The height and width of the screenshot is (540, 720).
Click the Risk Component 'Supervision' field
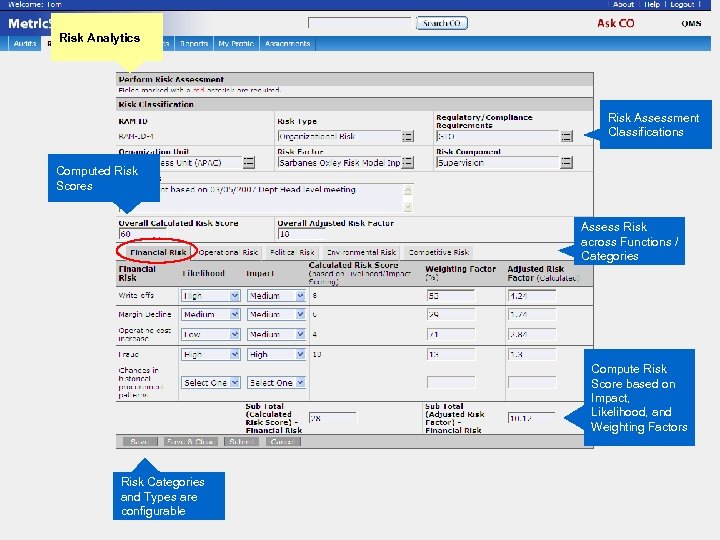coord(498,163)
